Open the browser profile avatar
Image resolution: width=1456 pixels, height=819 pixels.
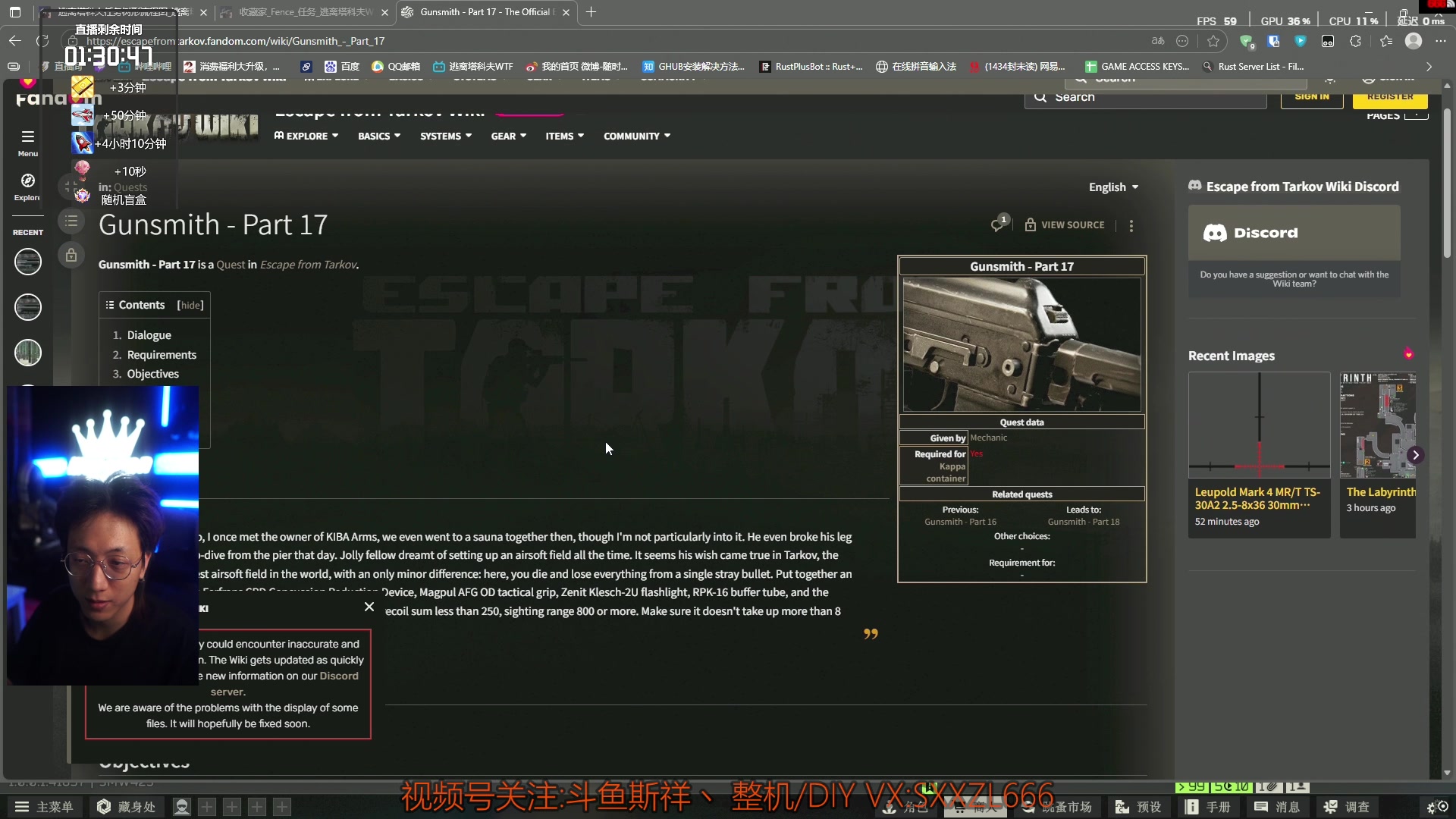point(1414,41)
